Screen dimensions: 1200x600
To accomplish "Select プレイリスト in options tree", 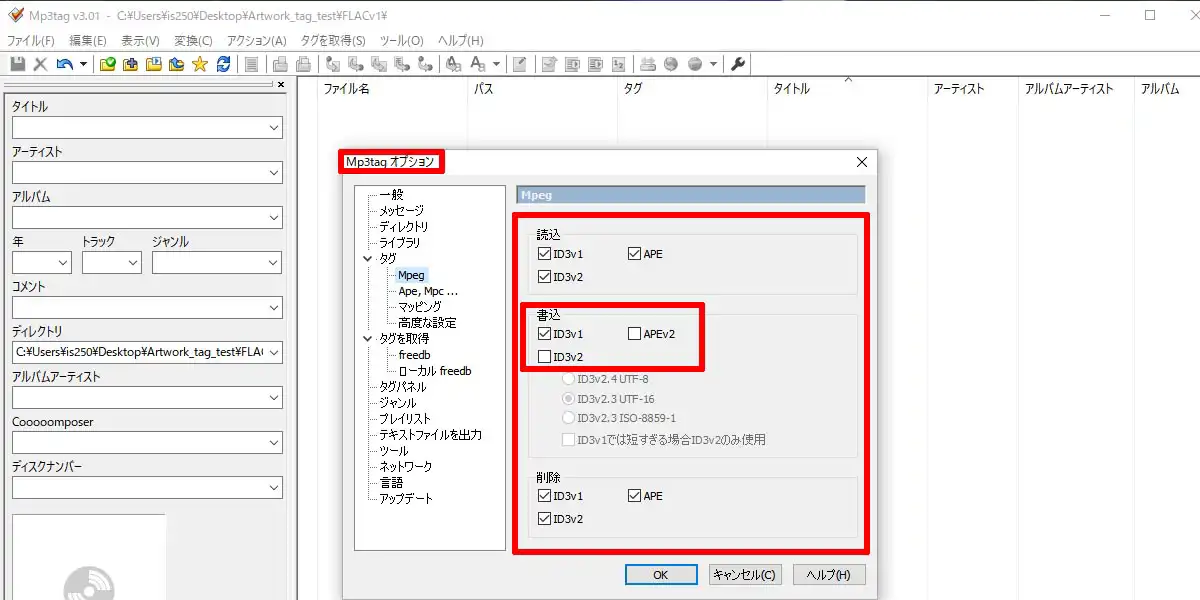I will (405, 419).
